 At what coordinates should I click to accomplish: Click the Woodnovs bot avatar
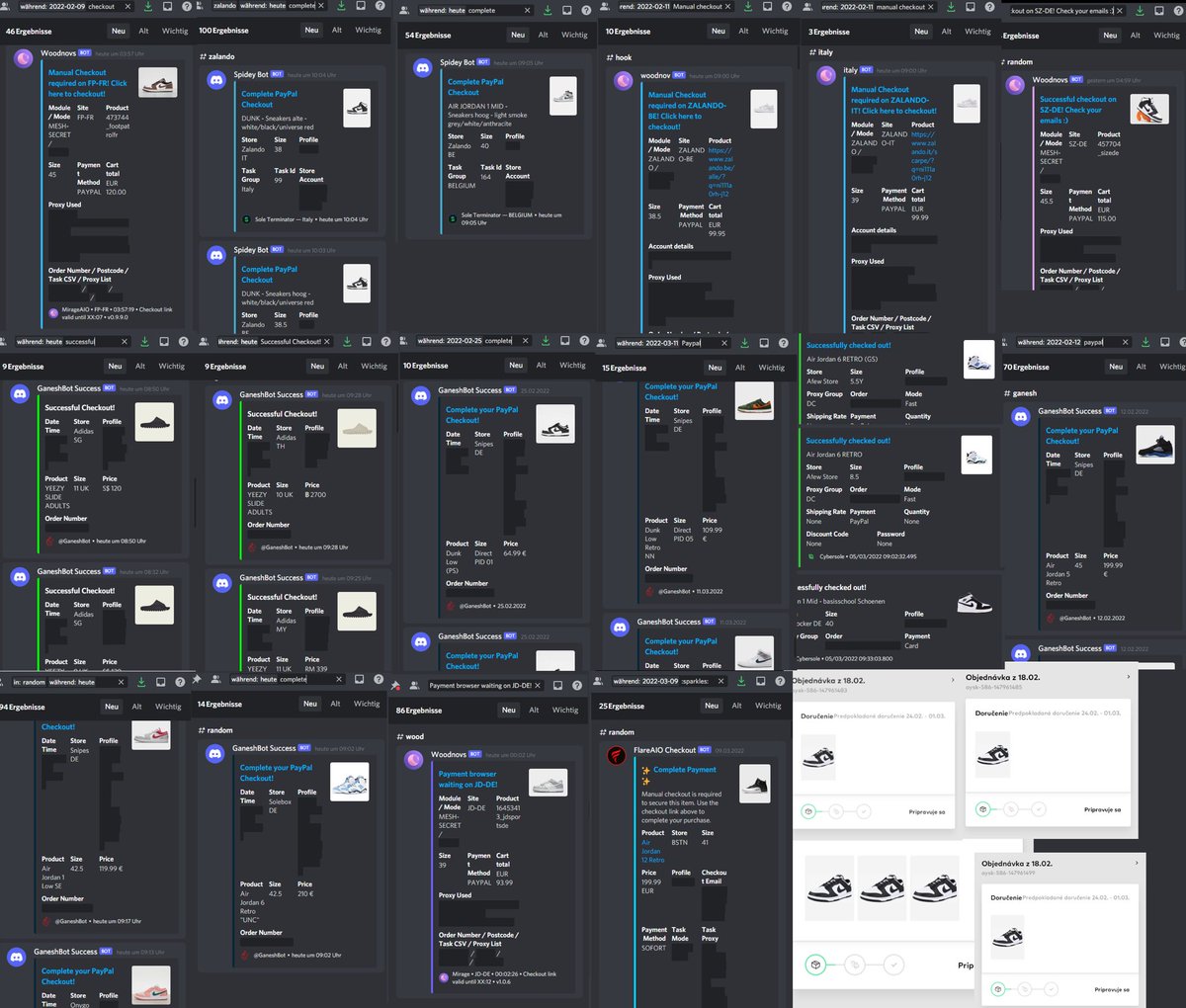tap(22, 58)
